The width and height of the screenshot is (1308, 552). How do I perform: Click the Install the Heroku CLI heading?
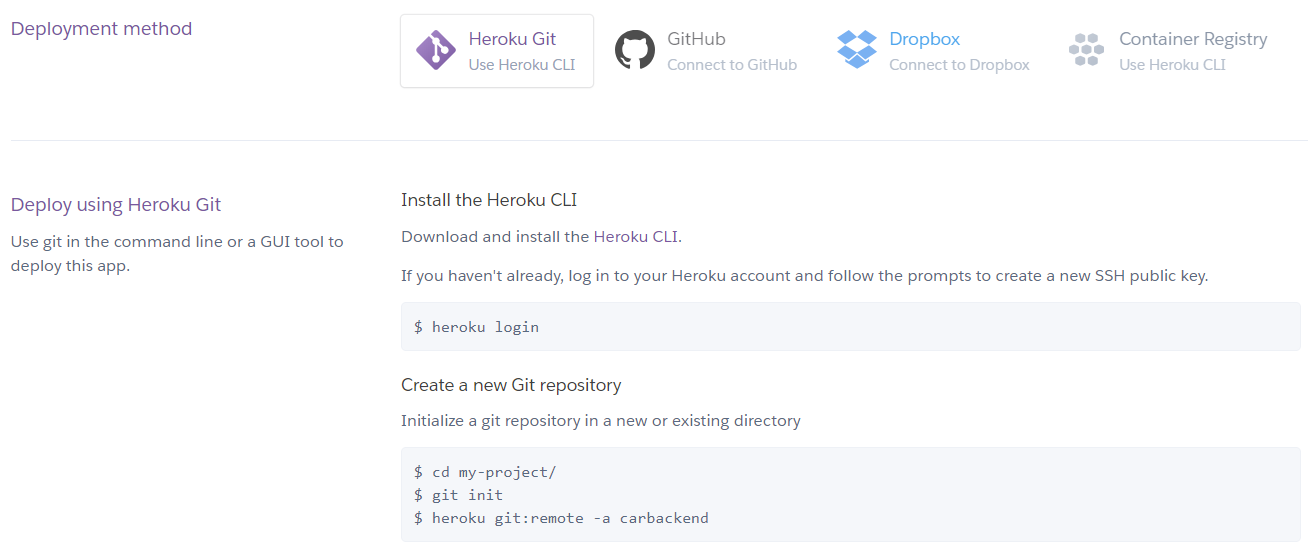pyautogui.click(x=489, y=200)
